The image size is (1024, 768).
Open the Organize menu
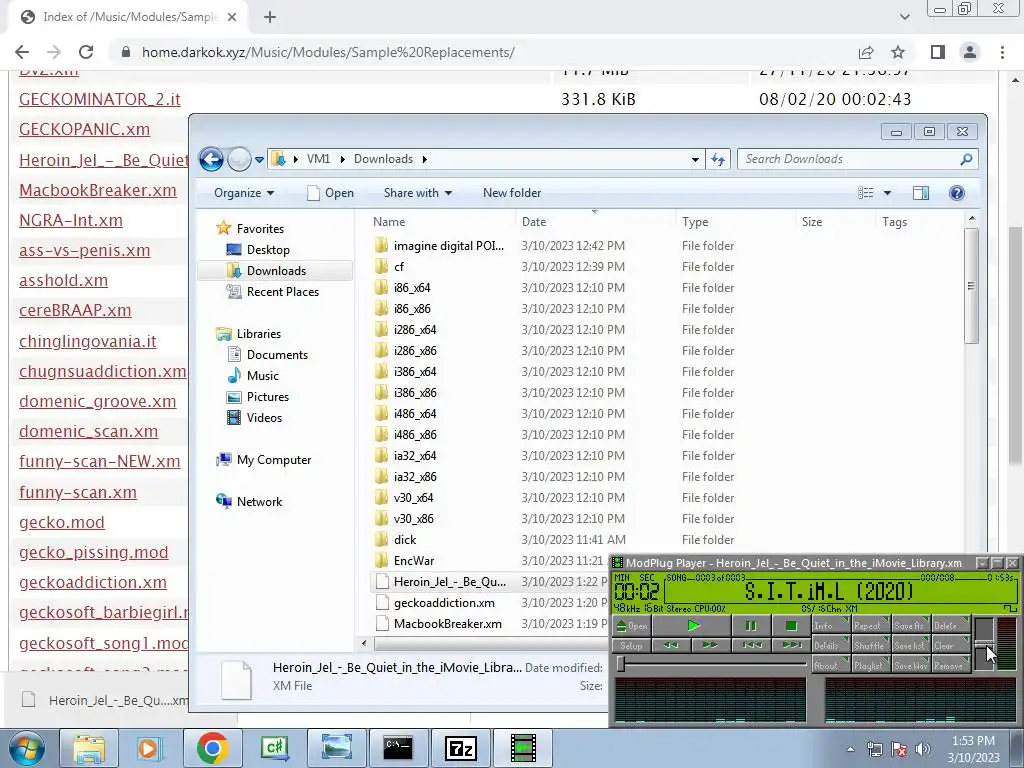(x=244, y=193)
